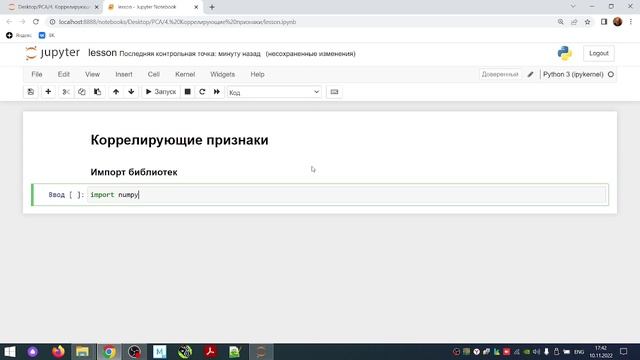Select the Импорт библиотек subheading

click(x=134, y=172)
